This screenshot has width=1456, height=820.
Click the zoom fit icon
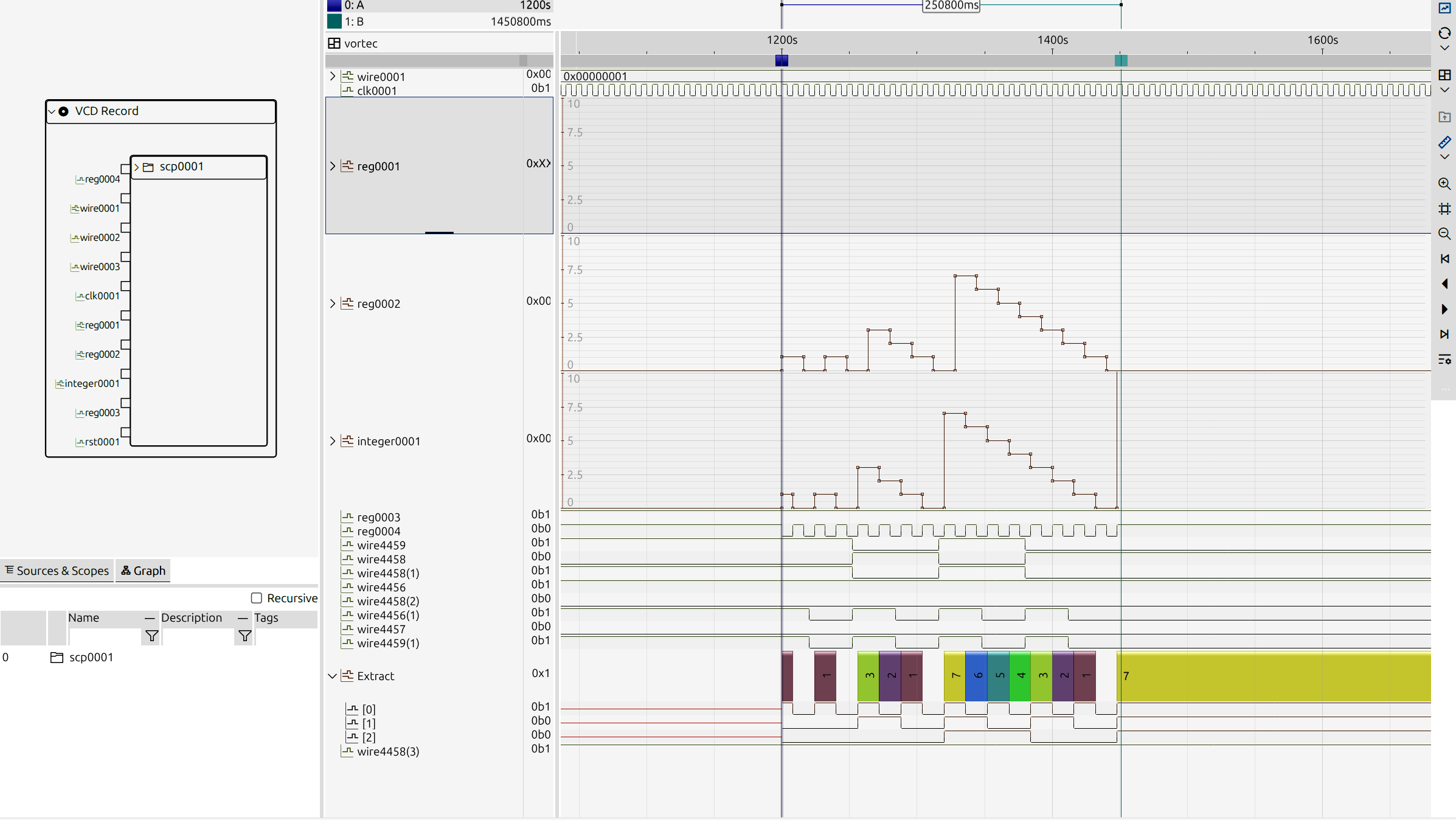click(x=1444, y=209)
